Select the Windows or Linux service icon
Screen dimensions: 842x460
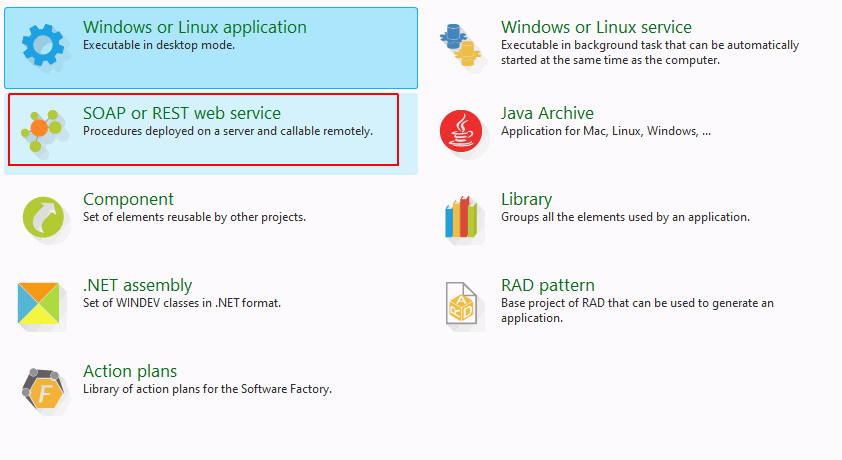coord(460,45)
